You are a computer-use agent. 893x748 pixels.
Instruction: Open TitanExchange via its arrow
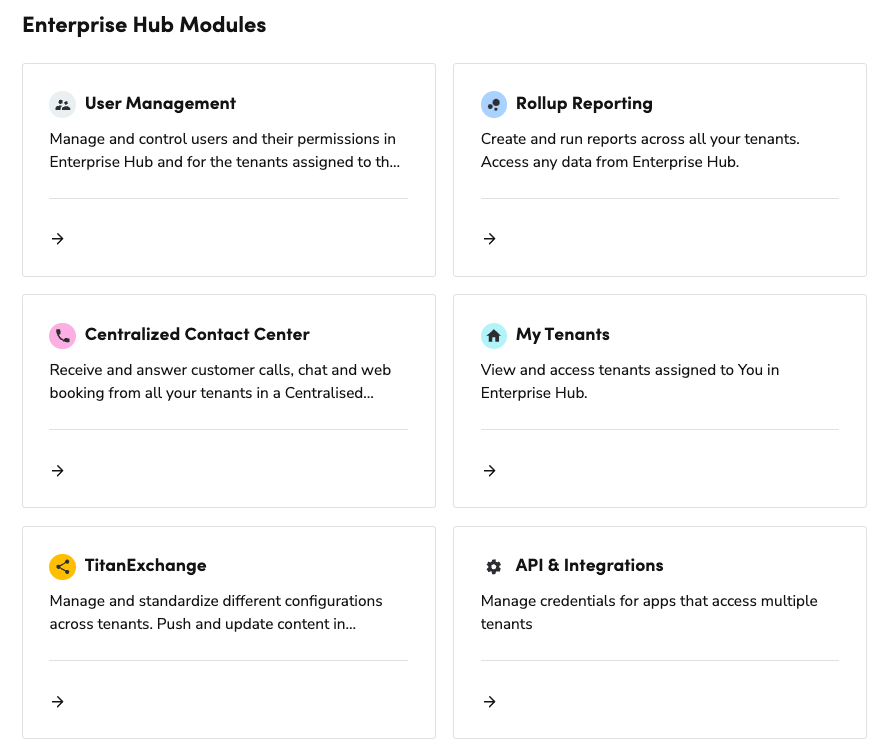click(x=57, y=701)
